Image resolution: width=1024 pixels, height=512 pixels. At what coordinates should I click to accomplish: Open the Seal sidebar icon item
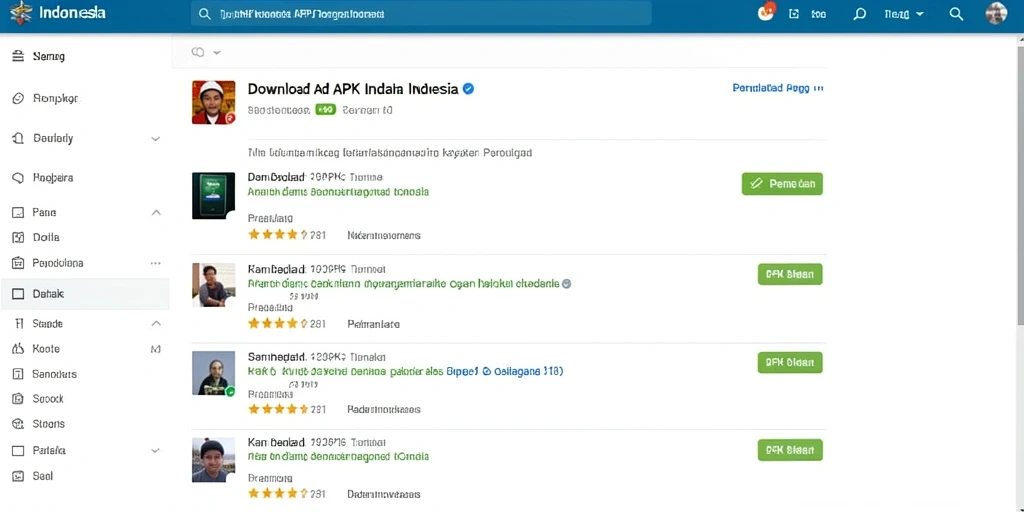18,476
